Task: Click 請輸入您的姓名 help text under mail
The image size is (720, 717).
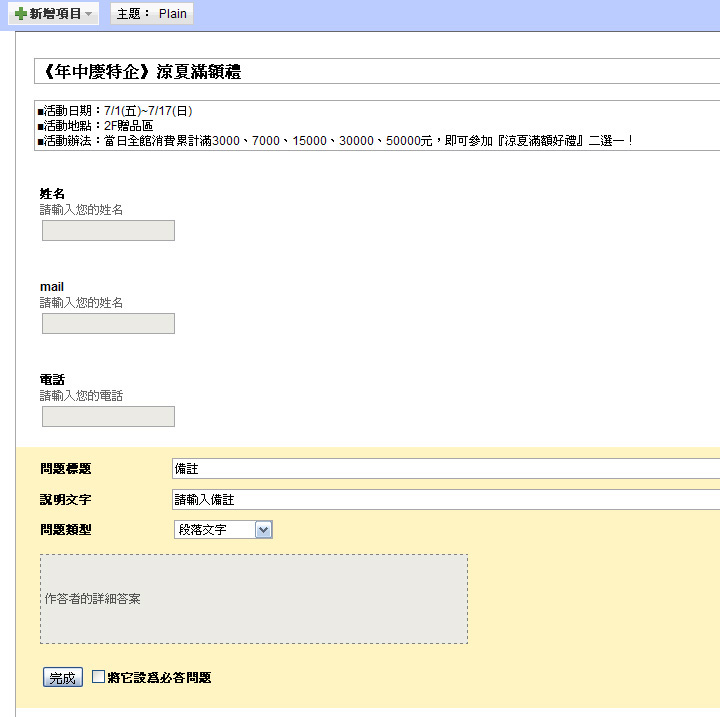Action: pyautogui.click(x=81, y=303)
